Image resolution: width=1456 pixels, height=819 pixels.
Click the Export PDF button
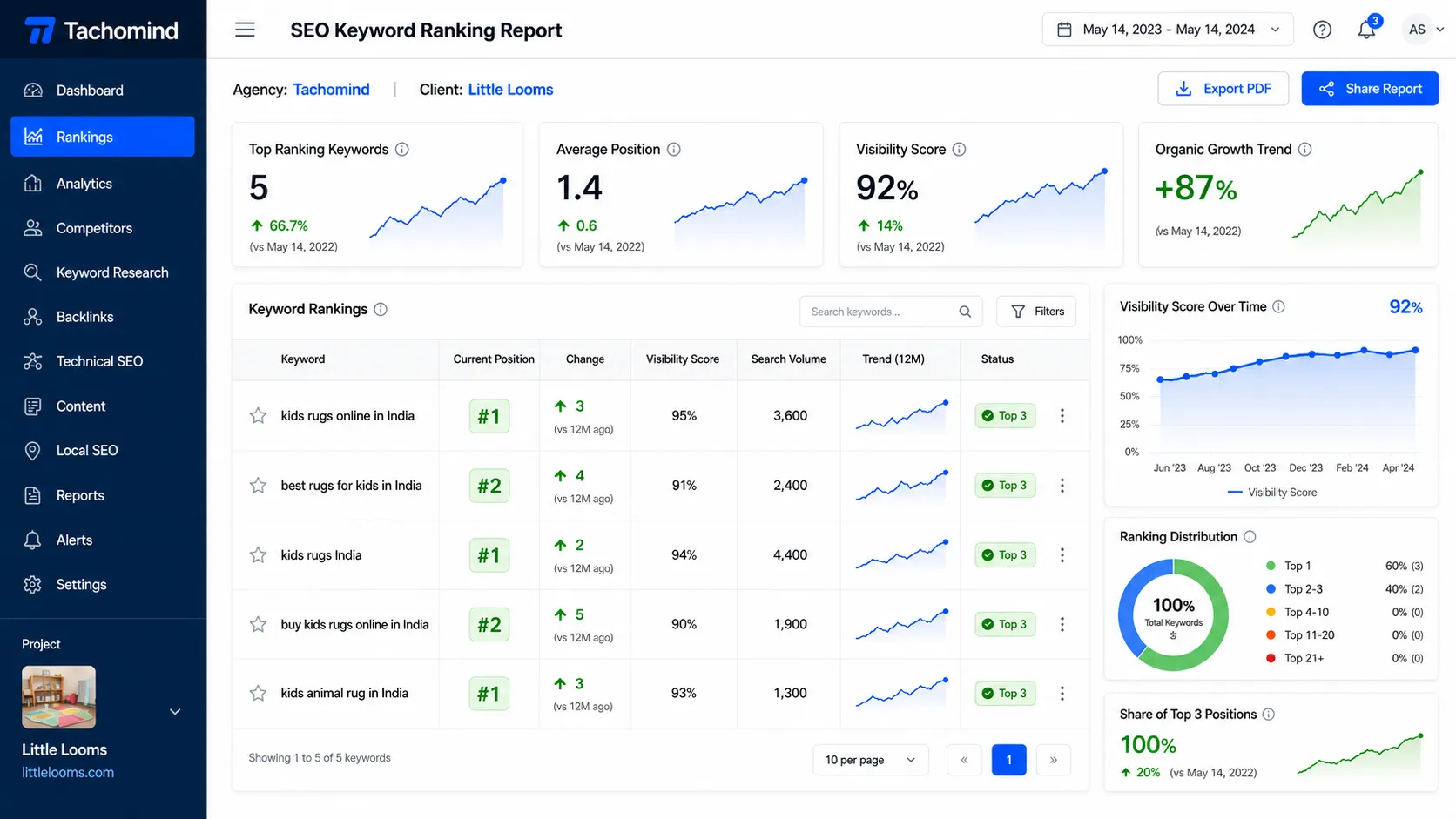pos(1223,89)
